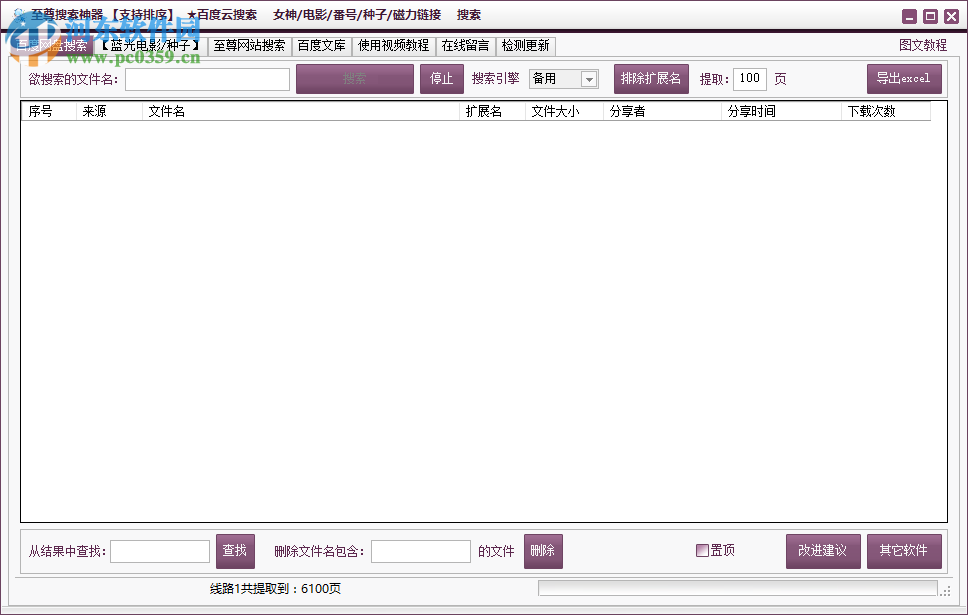Minimize the window
Viewport: 968px width, 615px height.
click(909, 17)
